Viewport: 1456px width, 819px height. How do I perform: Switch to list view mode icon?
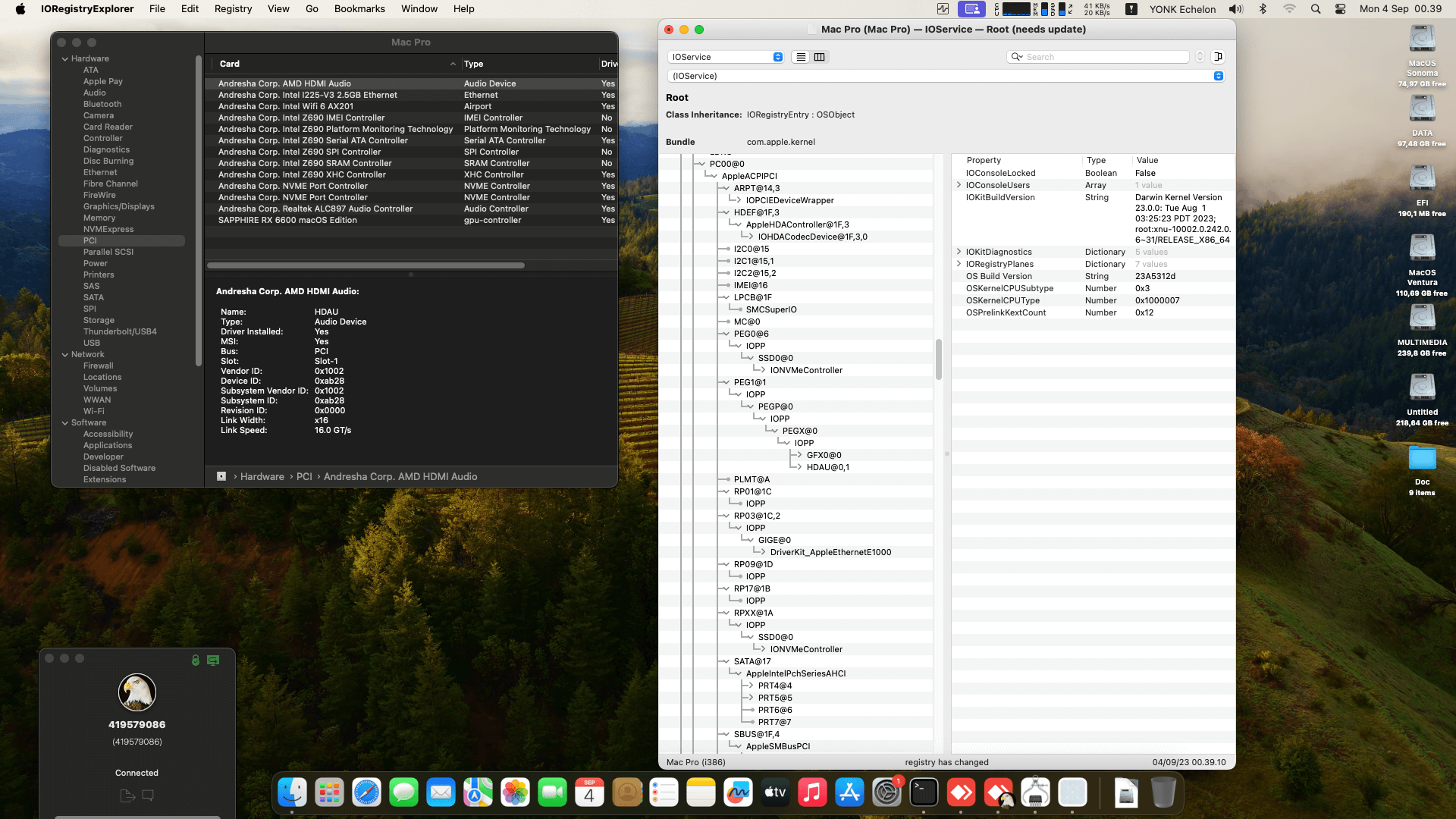[x=801, y=57]
